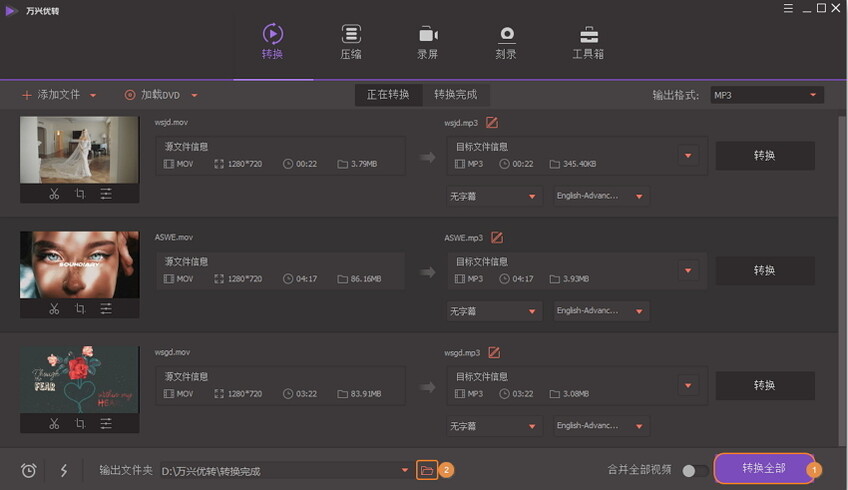Switch to the 压缩 (Compress) tab
This screenshot has height=490, width=848.
pos(351,41)
